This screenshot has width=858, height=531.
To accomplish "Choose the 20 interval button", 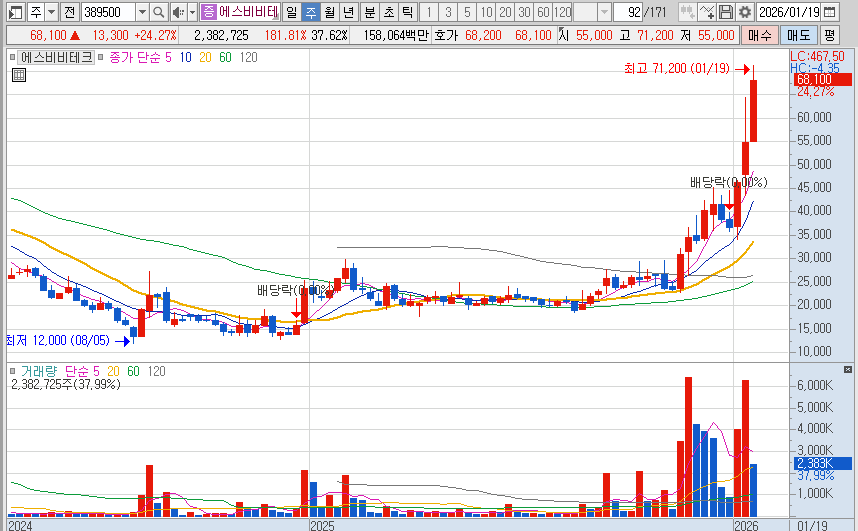I will click(x=506, y=11).
